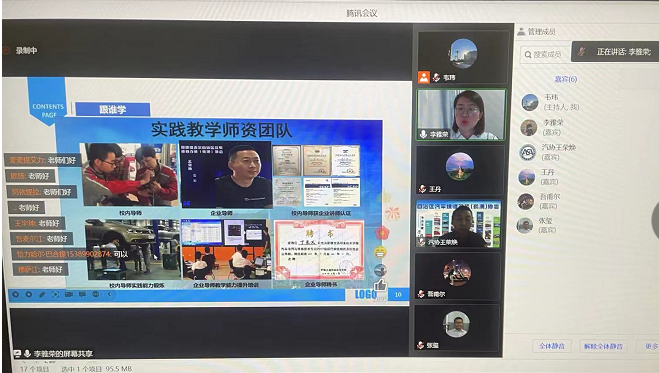This screenshot has width=659, height=373.
Task: Click the thumbs-up reaction icon
Action: 380,285
